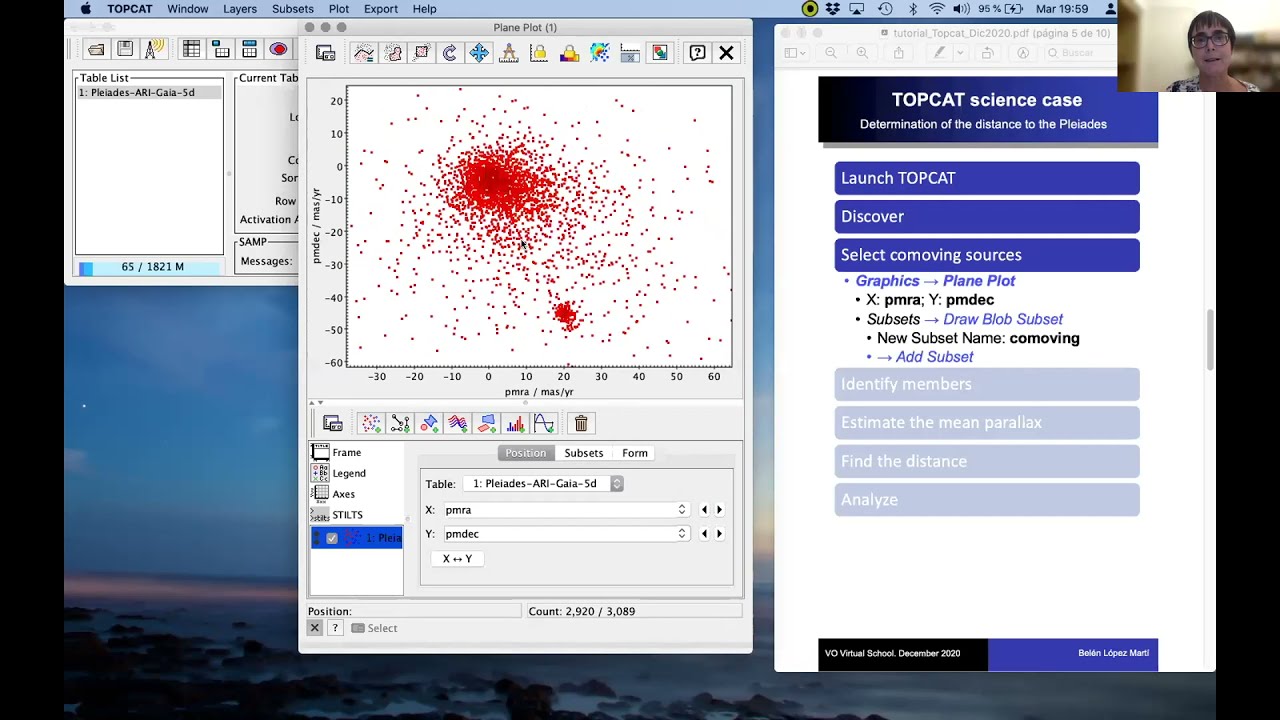The width and height of the screenshot is (1280, 720).
Task: Switch to the Form tab
Action: point(635,453)
